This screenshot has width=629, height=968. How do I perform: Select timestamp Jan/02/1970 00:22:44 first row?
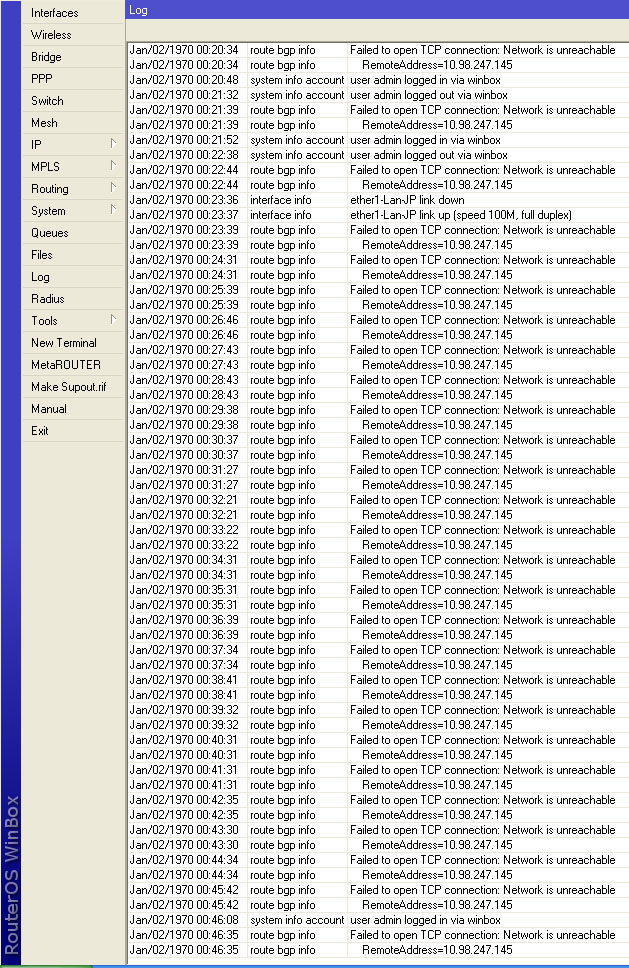pyautogui.click(x=184, y=170)
